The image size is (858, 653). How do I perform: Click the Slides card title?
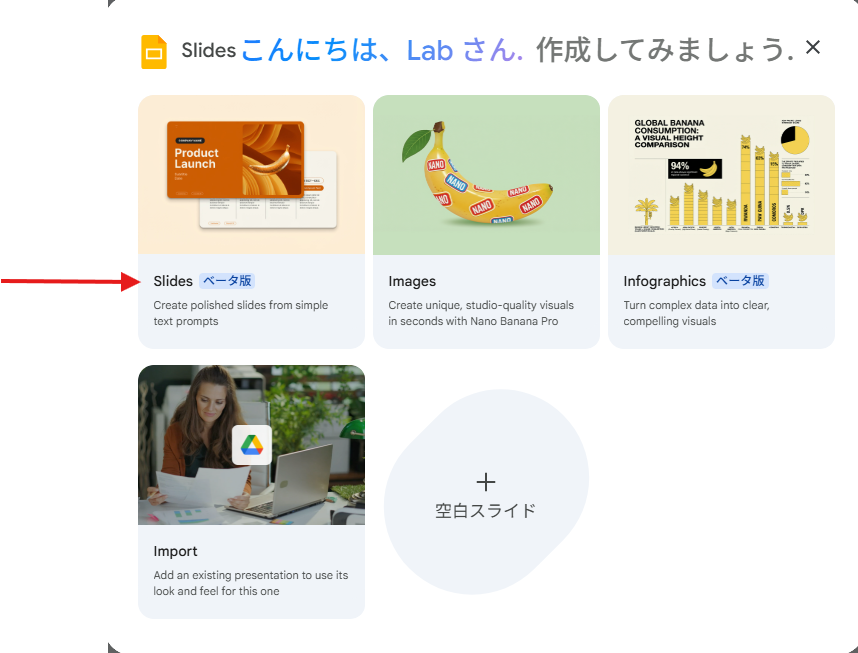tap(173, 281)
